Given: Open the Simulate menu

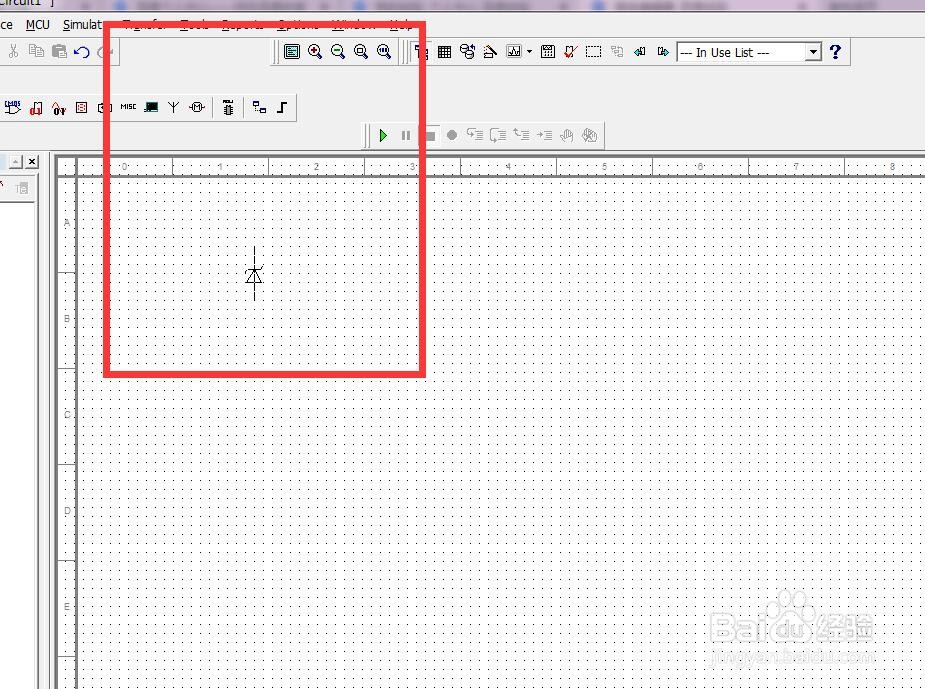Looking at the screenshot, I should point(82,25).
